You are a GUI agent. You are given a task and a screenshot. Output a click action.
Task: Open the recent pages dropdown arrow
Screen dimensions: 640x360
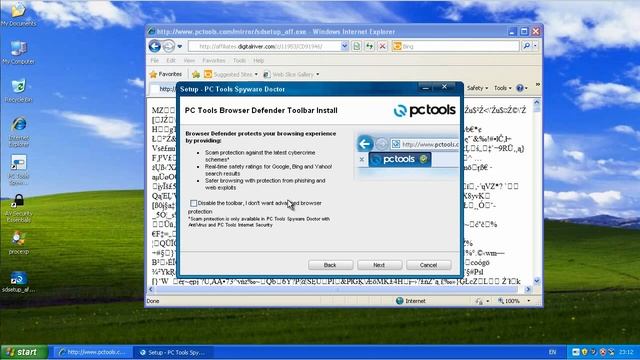[x=180, y=47]
